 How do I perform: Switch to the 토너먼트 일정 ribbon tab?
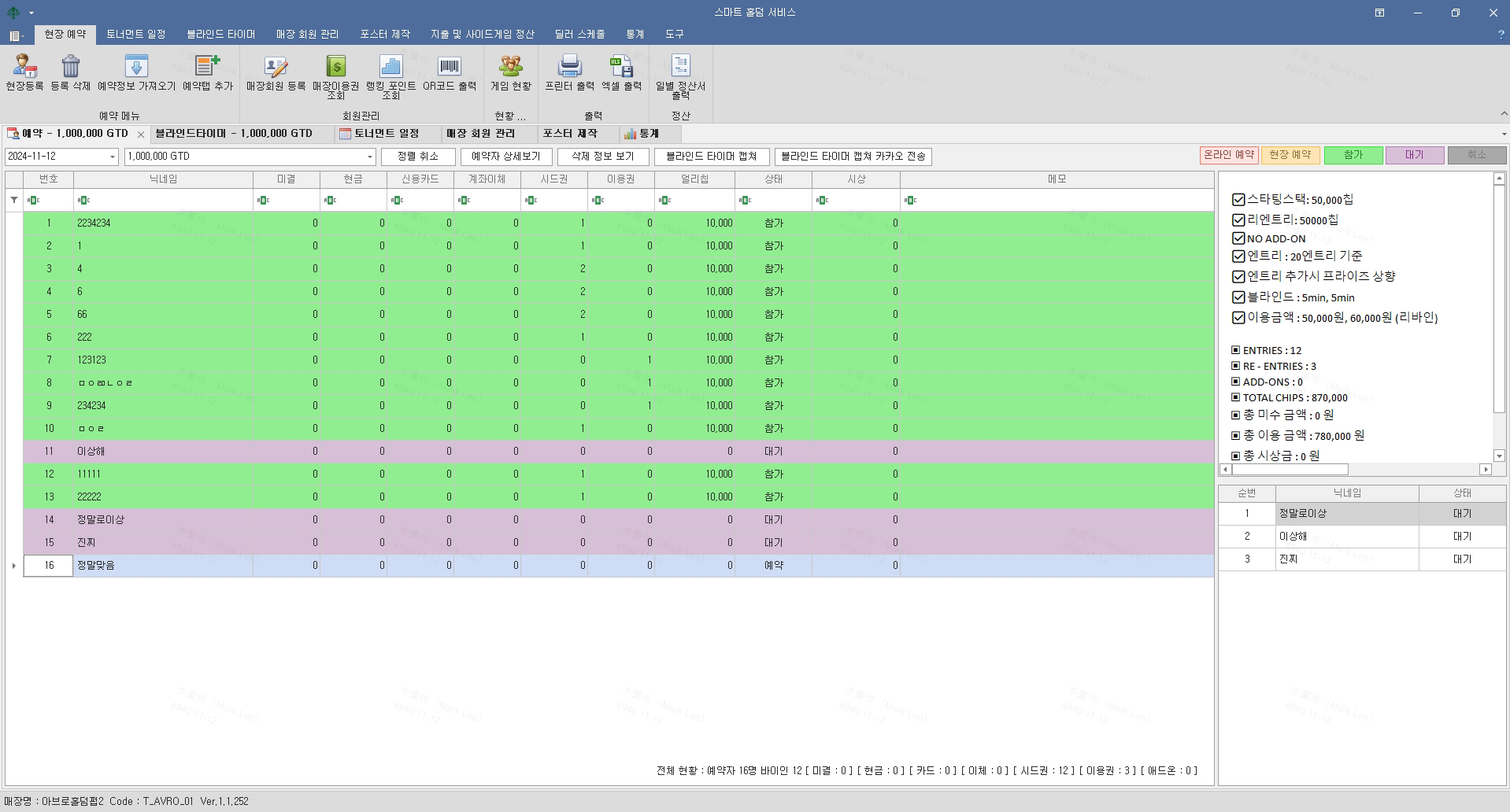[x=135, y=34]
